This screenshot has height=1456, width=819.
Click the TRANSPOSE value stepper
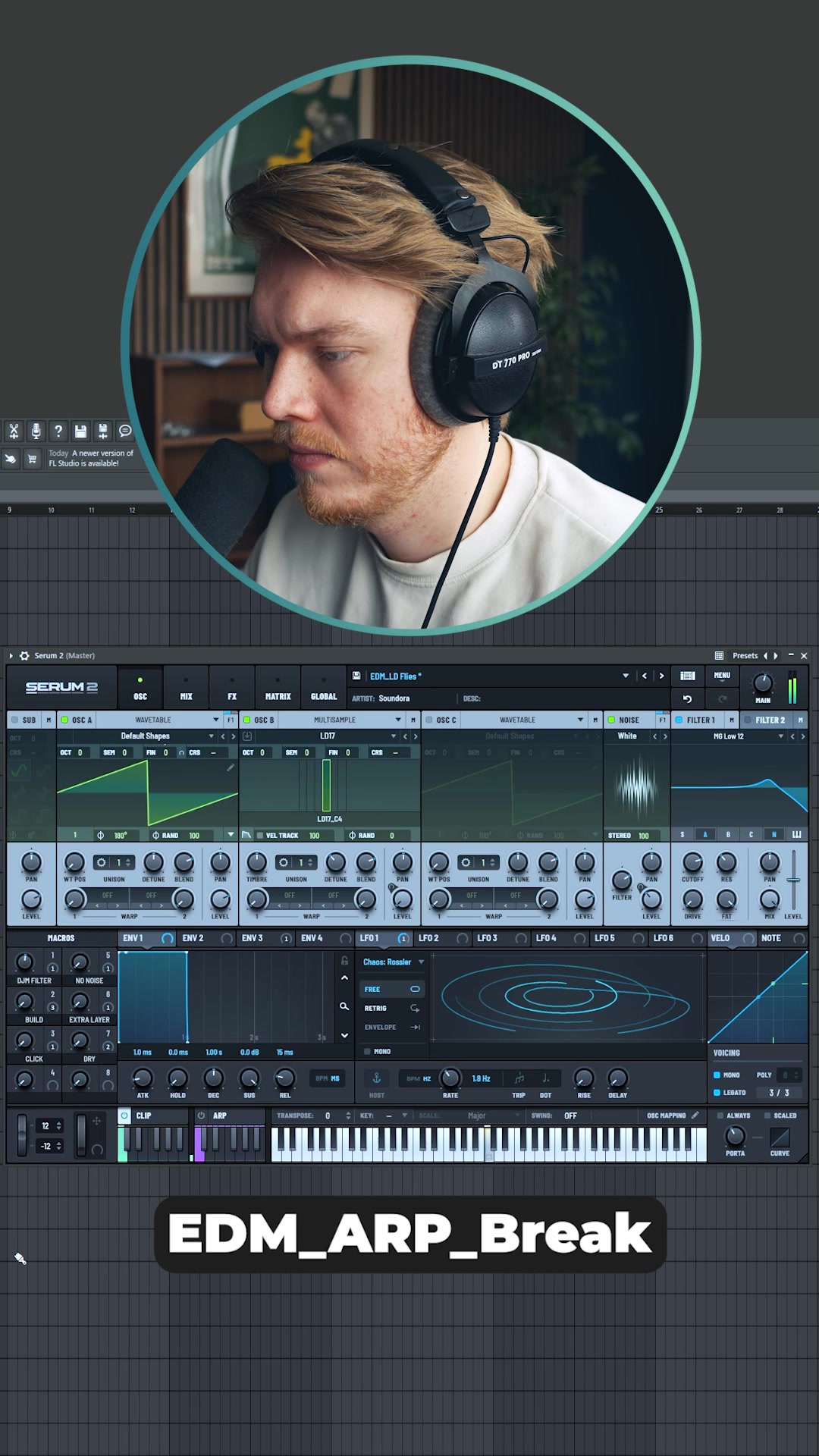click(348, 1116)
